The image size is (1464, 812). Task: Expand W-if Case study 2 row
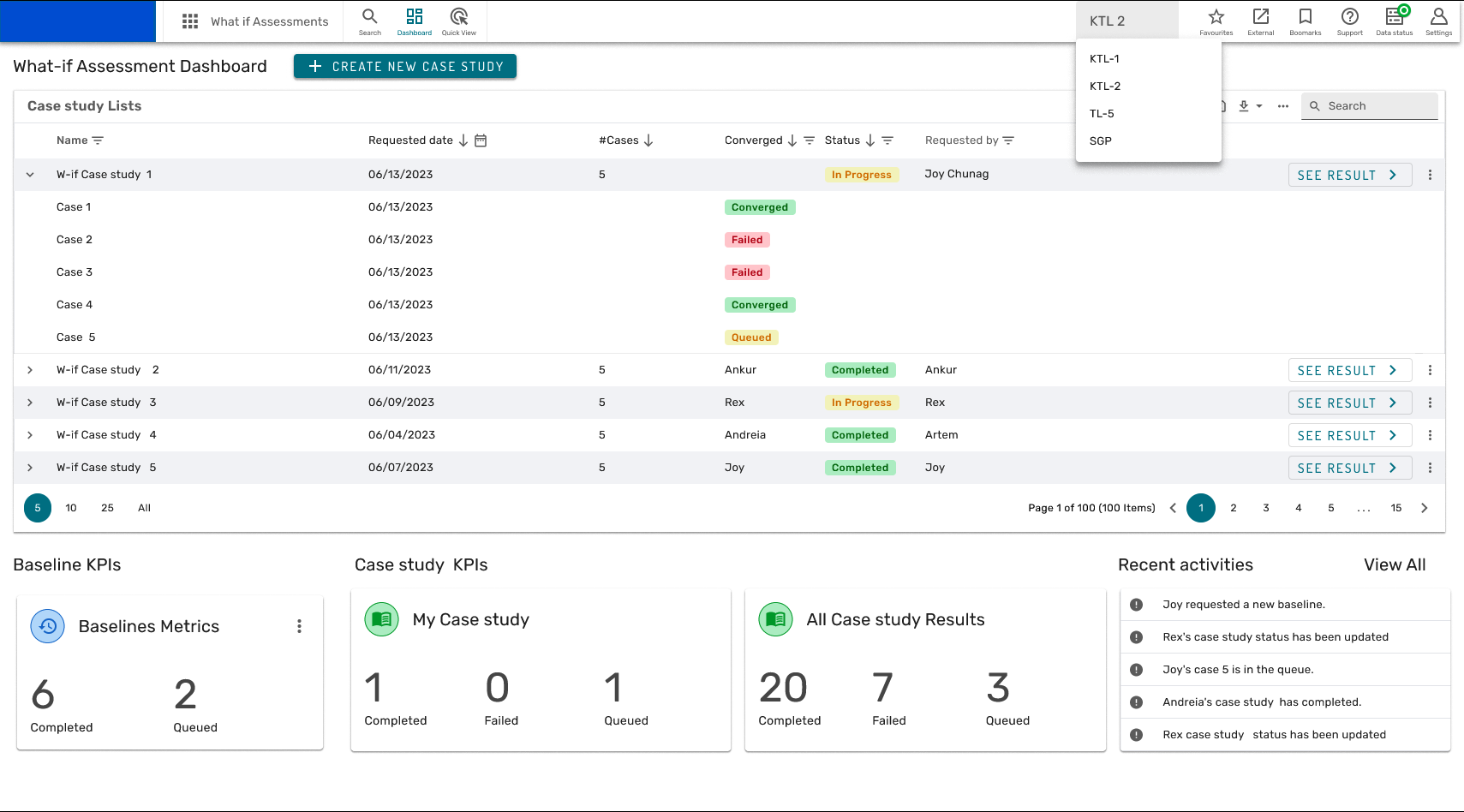(30, 370)
